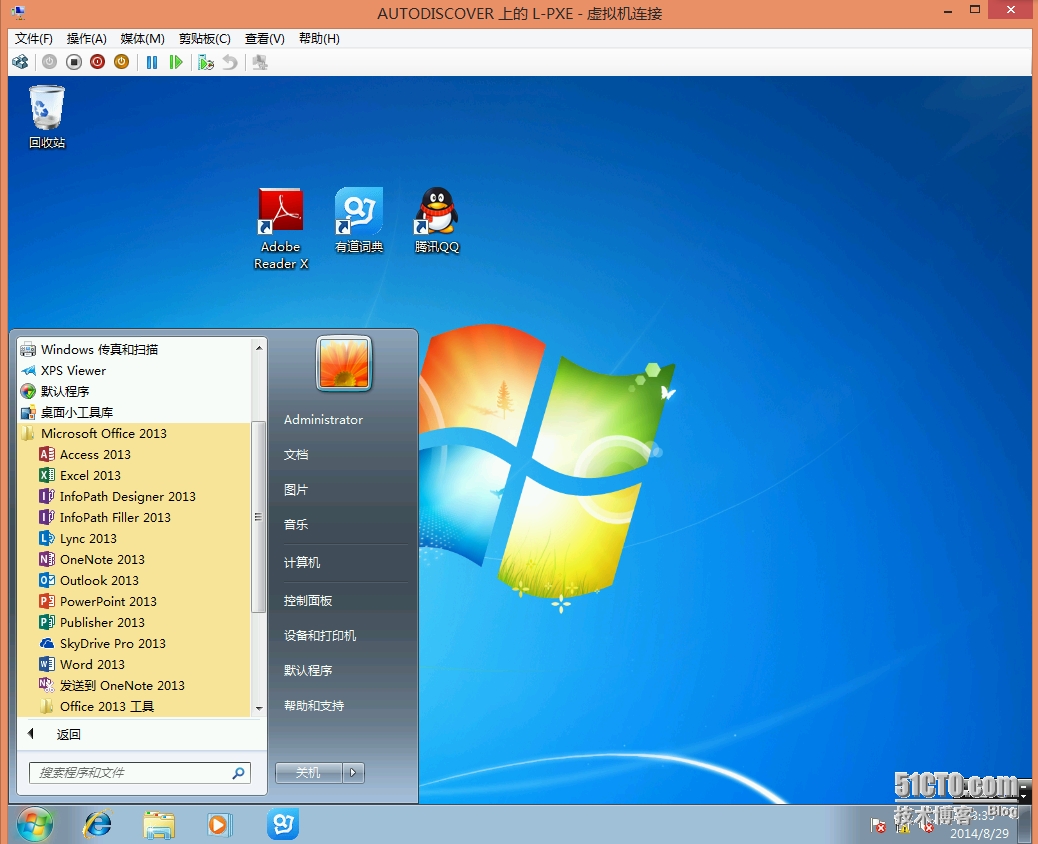The image size is (1038, 844).
Task: Open 桌面小工具库 from the programs list
Action: 134,412
